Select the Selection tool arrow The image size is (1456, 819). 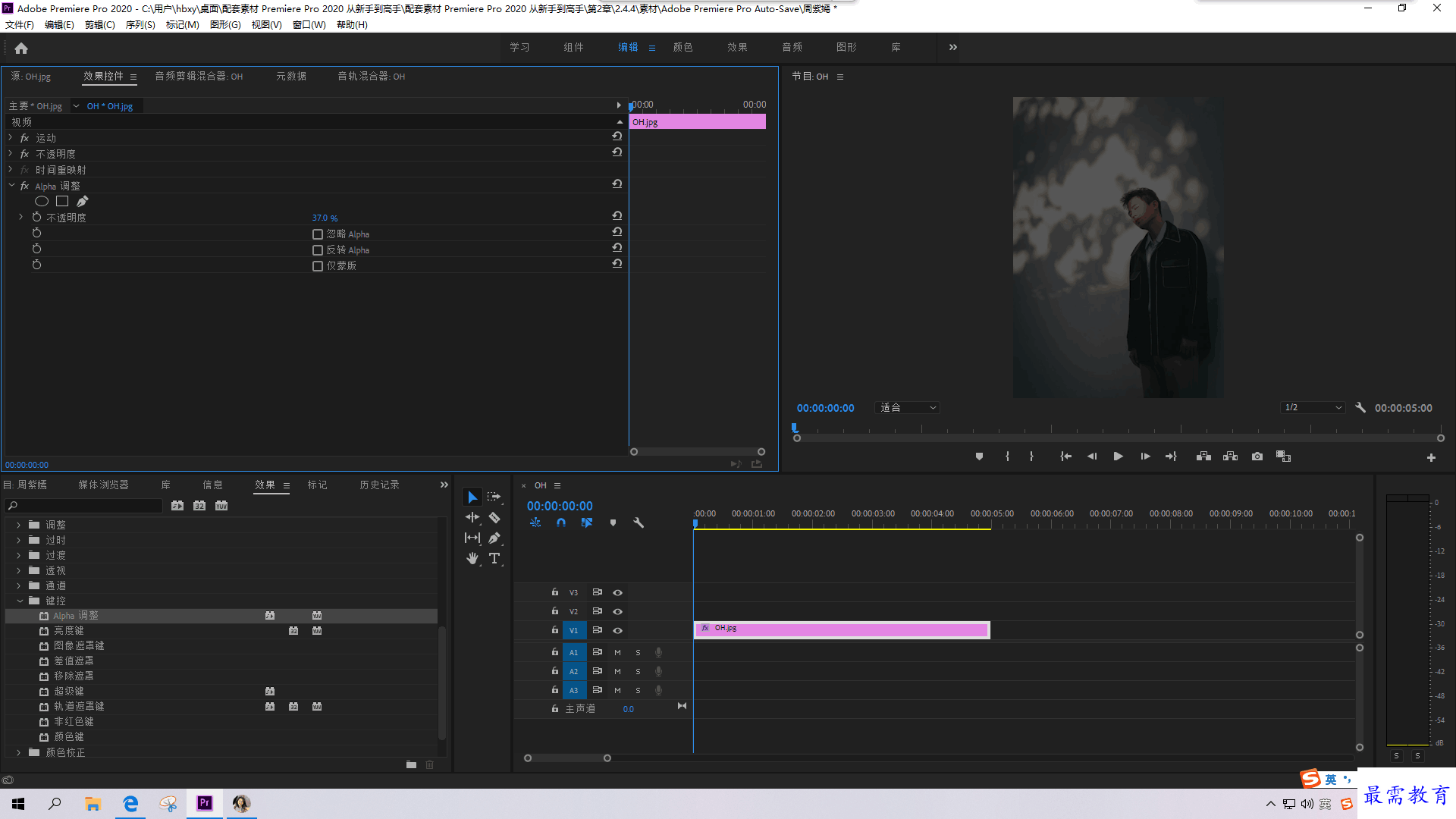[472, 497]
